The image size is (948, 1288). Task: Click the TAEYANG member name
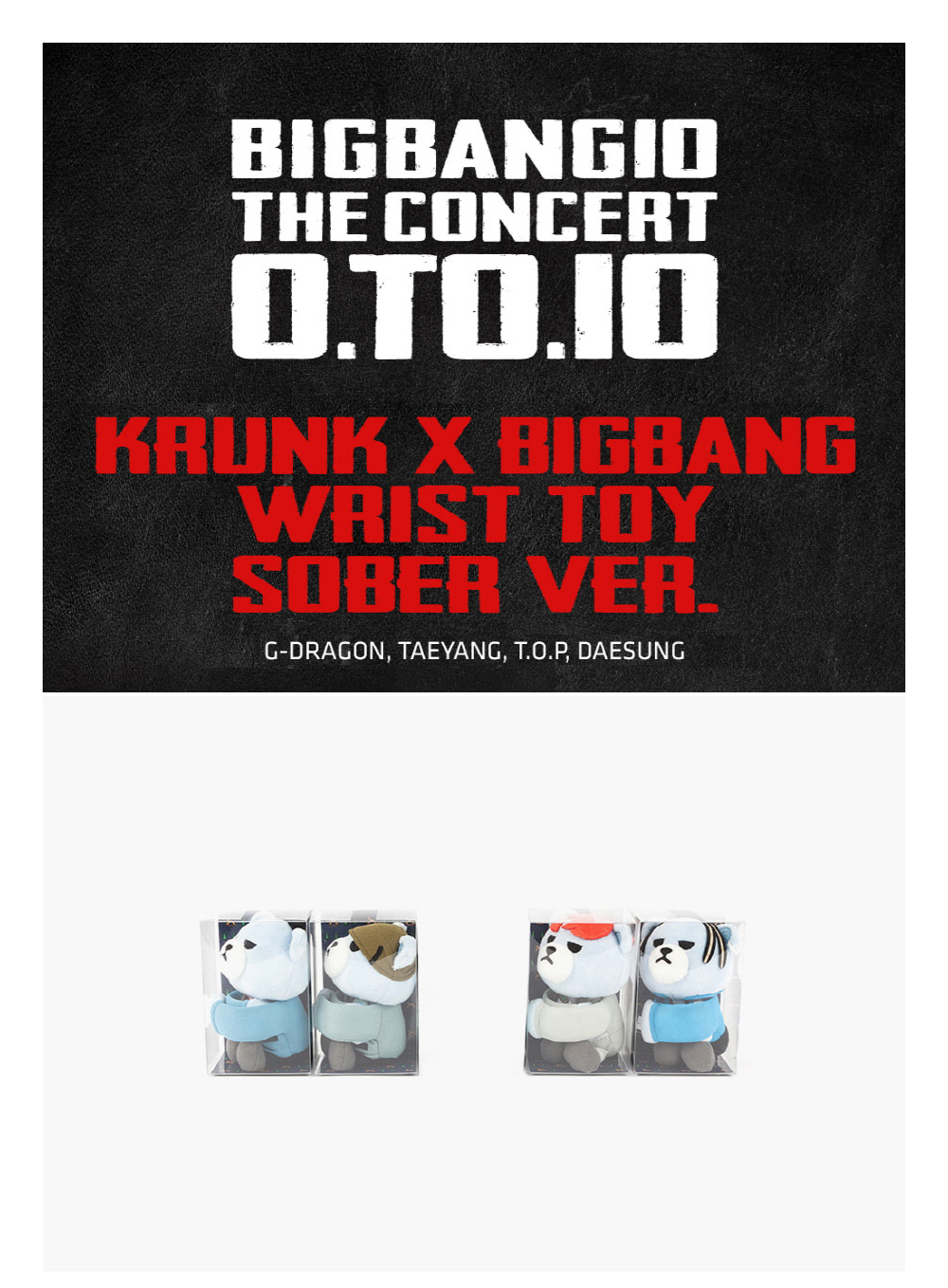[x=451, y=652]
